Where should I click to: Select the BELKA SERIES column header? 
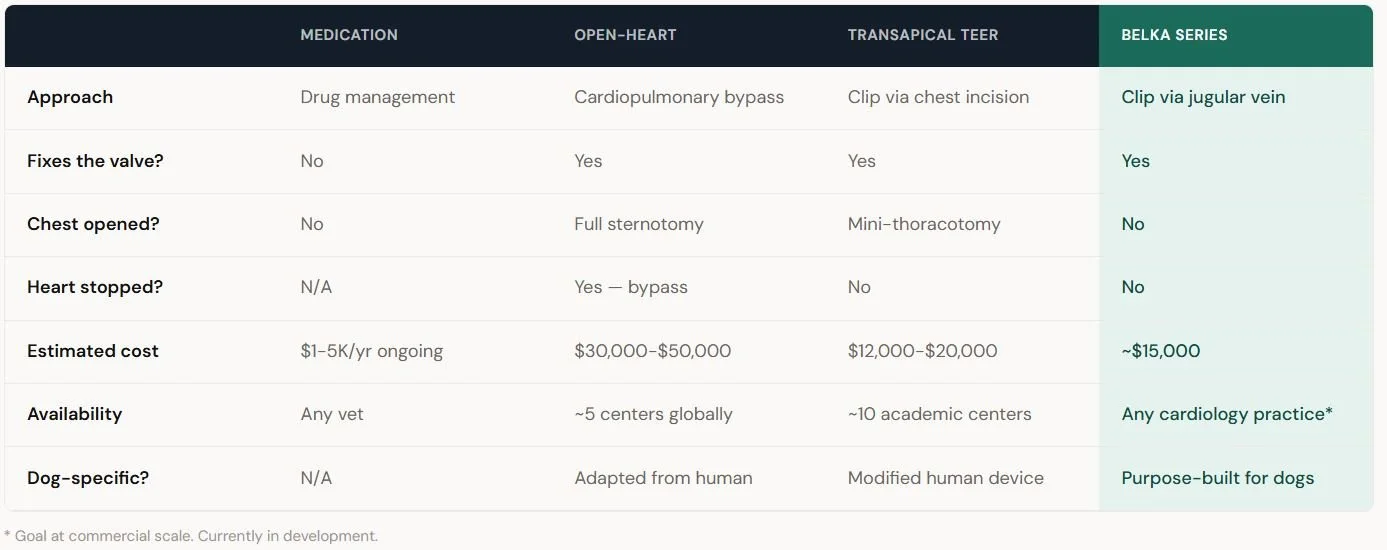click(x=1174, y=35)
